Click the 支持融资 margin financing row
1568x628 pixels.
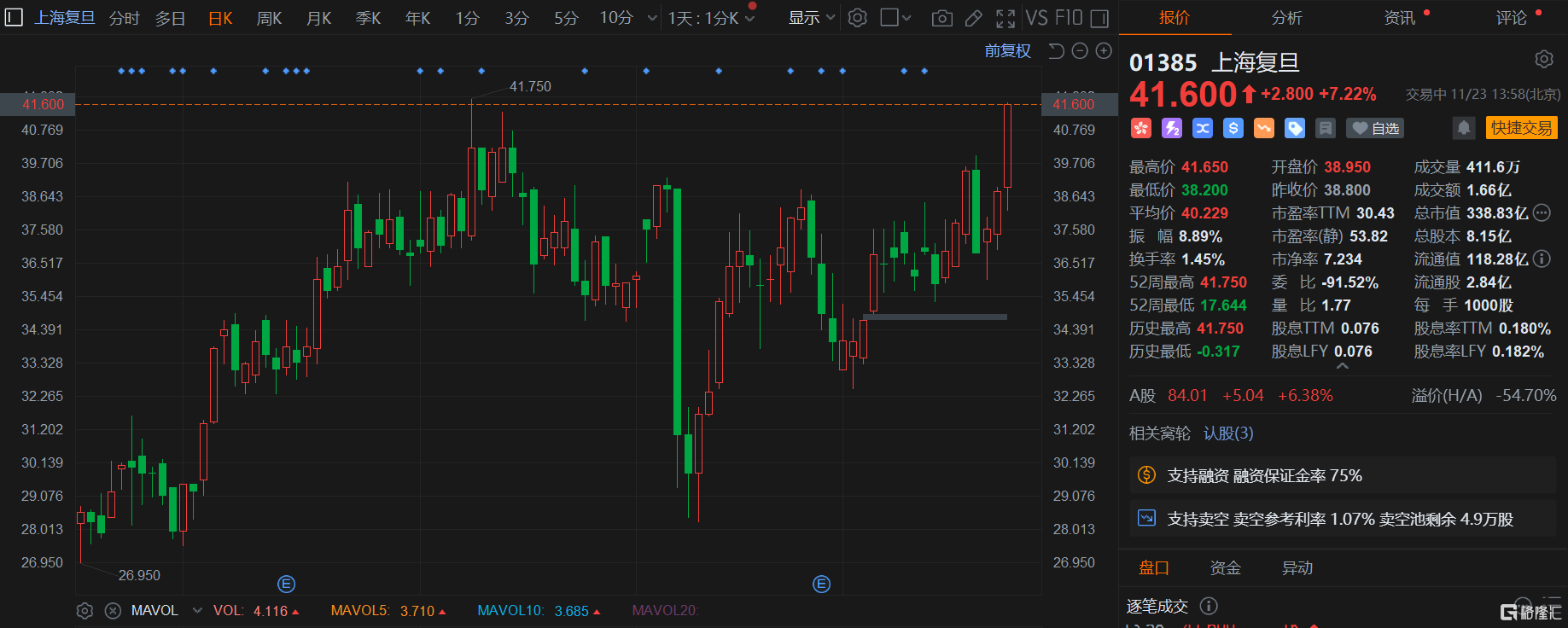tap(1343, 475)
